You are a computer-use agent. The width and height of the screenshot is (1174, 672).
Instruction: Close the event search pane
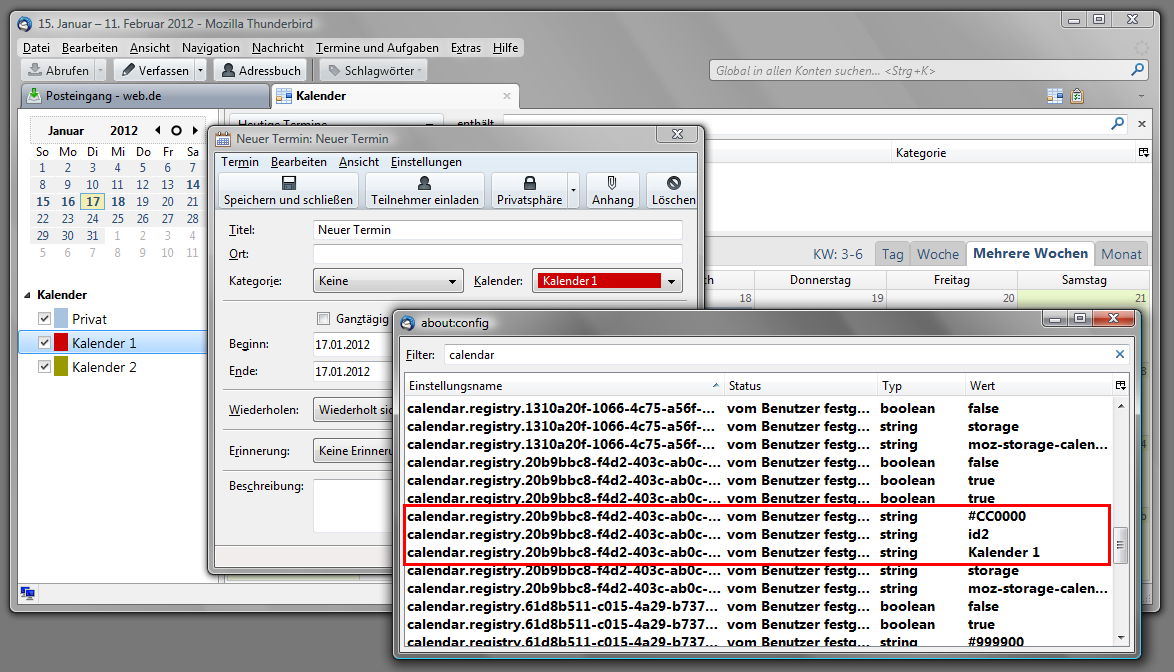click(x=1142, y=124)
